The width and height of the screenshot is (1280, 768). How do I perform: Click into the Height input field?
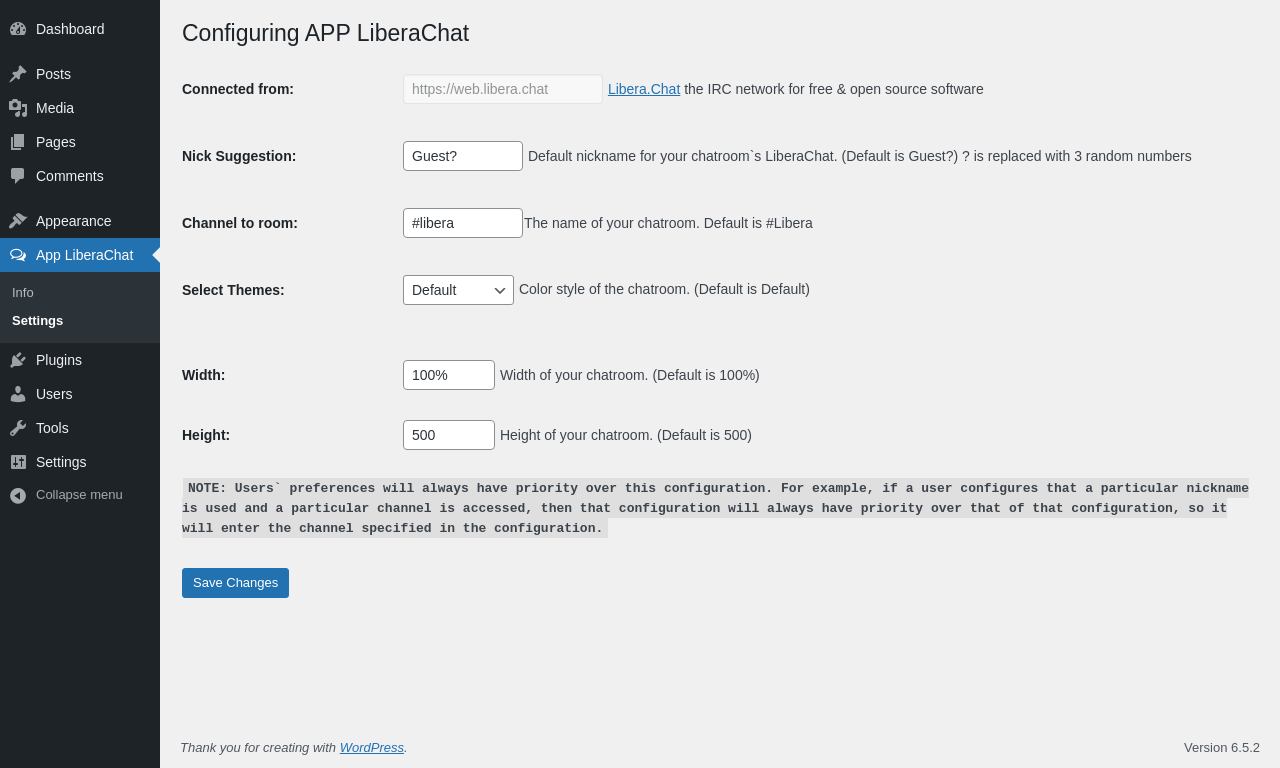pyautogui.click(x=449, y=435)
